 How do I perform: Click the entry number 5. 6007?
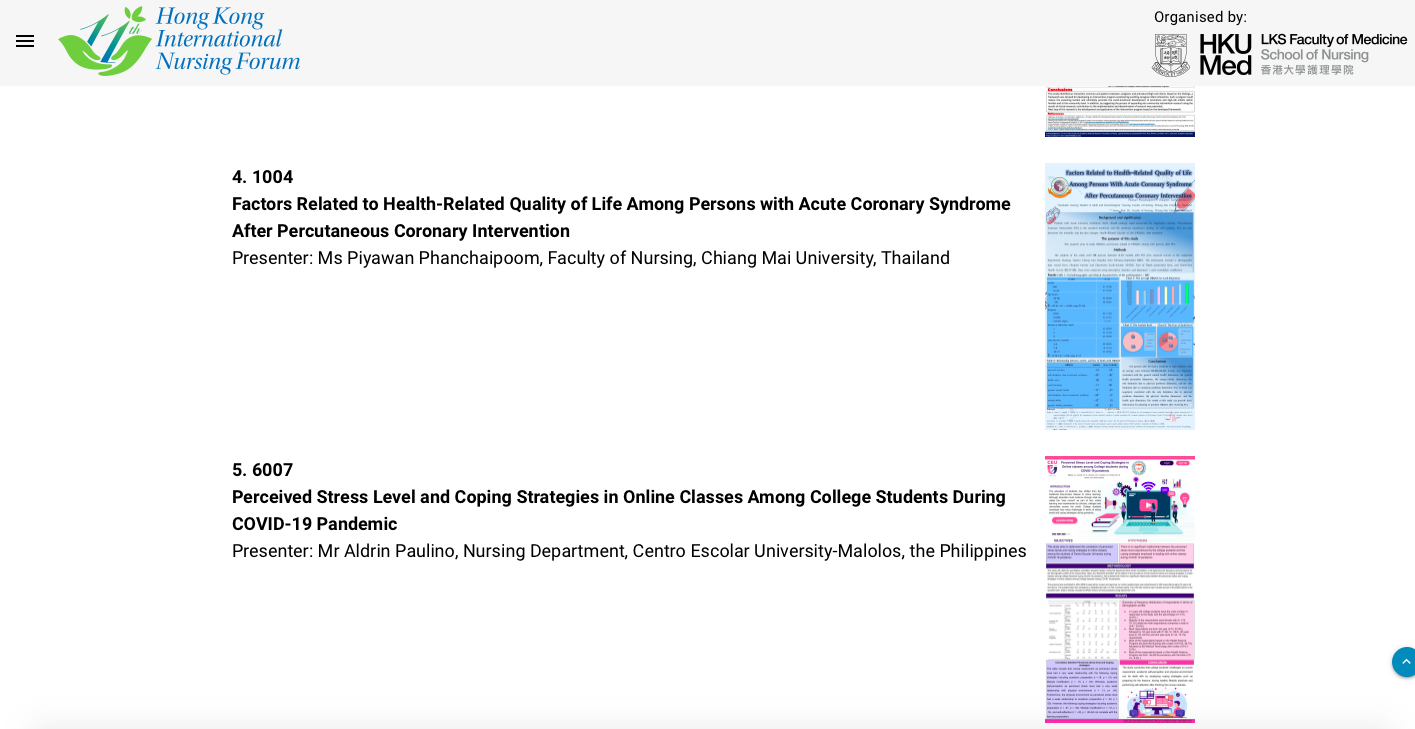point(262,470)
